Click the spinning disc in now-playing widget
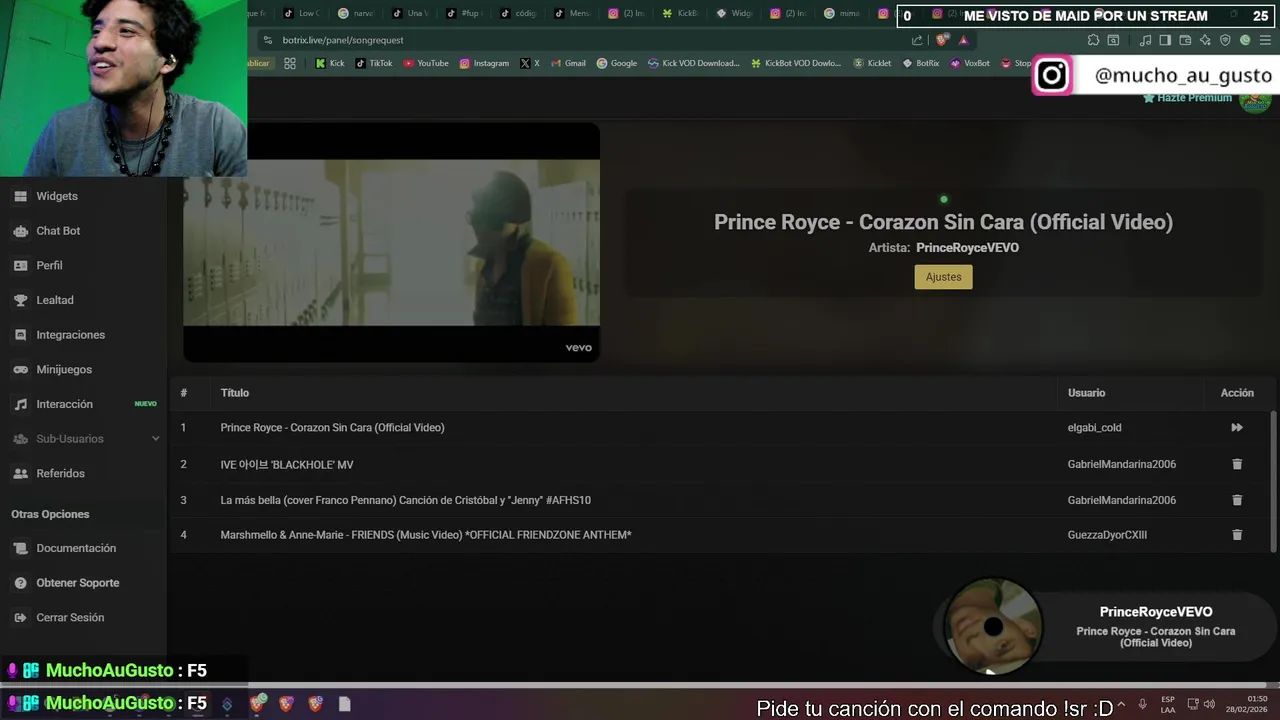Image resolution: width=1280 pixels, height=720 pixels. coord(993,627)
